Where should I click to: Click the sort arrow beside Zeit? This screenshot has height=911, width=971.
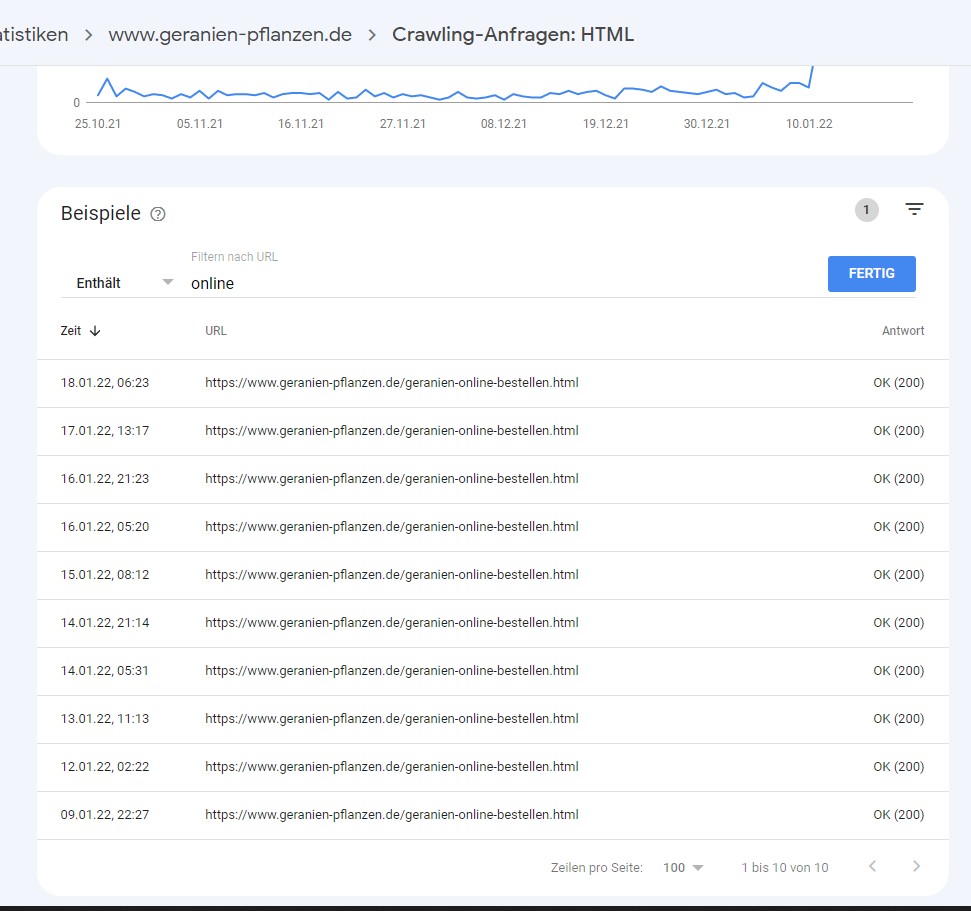point(95,331)
